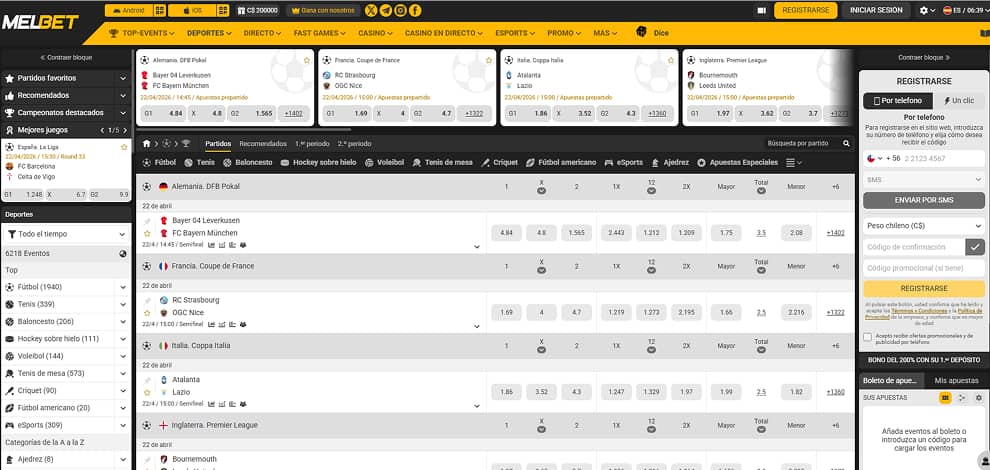
Task: Show previous best game arrow
Action: (102, 130)
